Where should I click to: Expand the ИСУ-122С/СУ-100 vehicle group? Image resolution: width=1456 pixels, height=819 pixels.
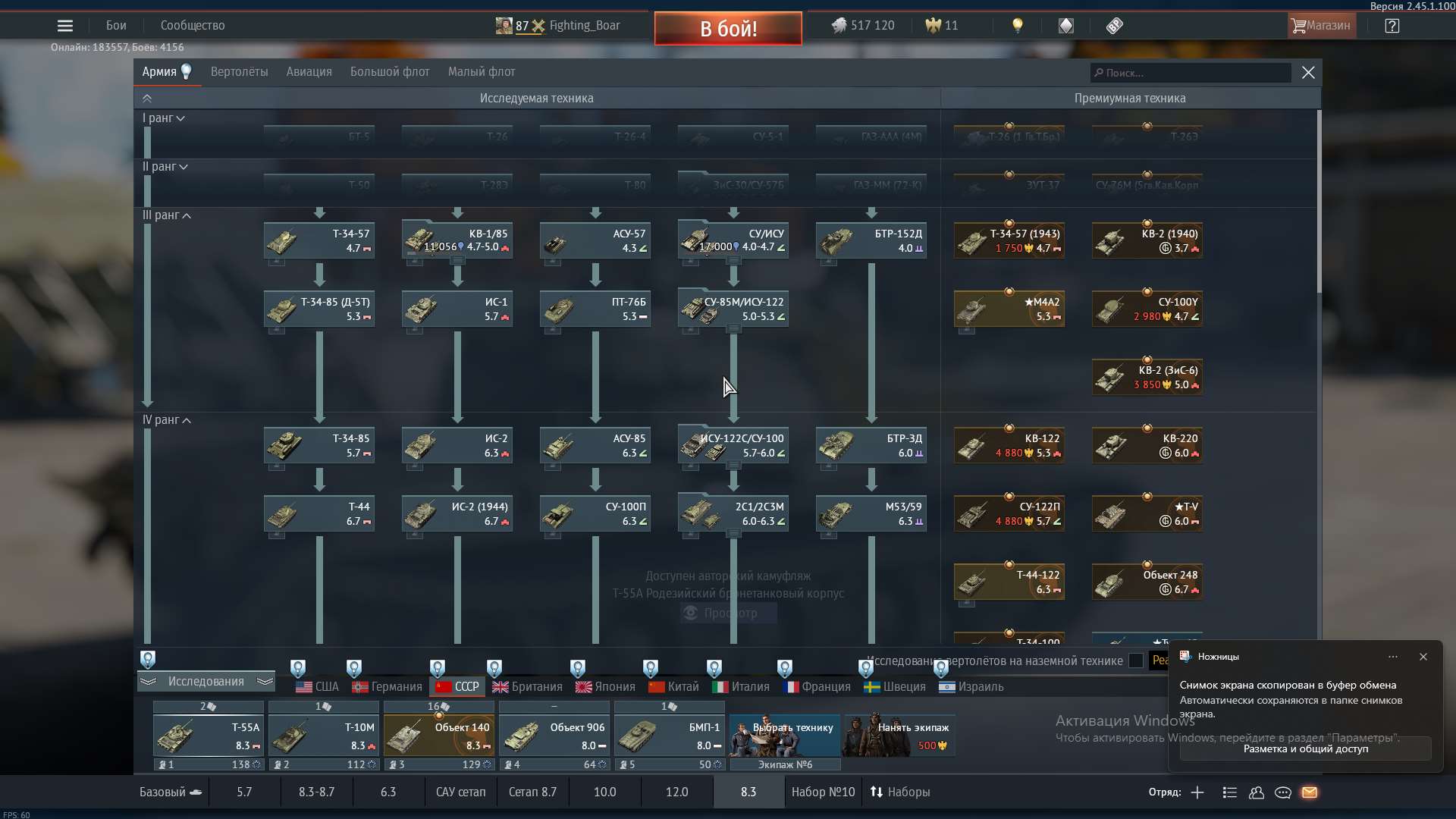point(733,466)
